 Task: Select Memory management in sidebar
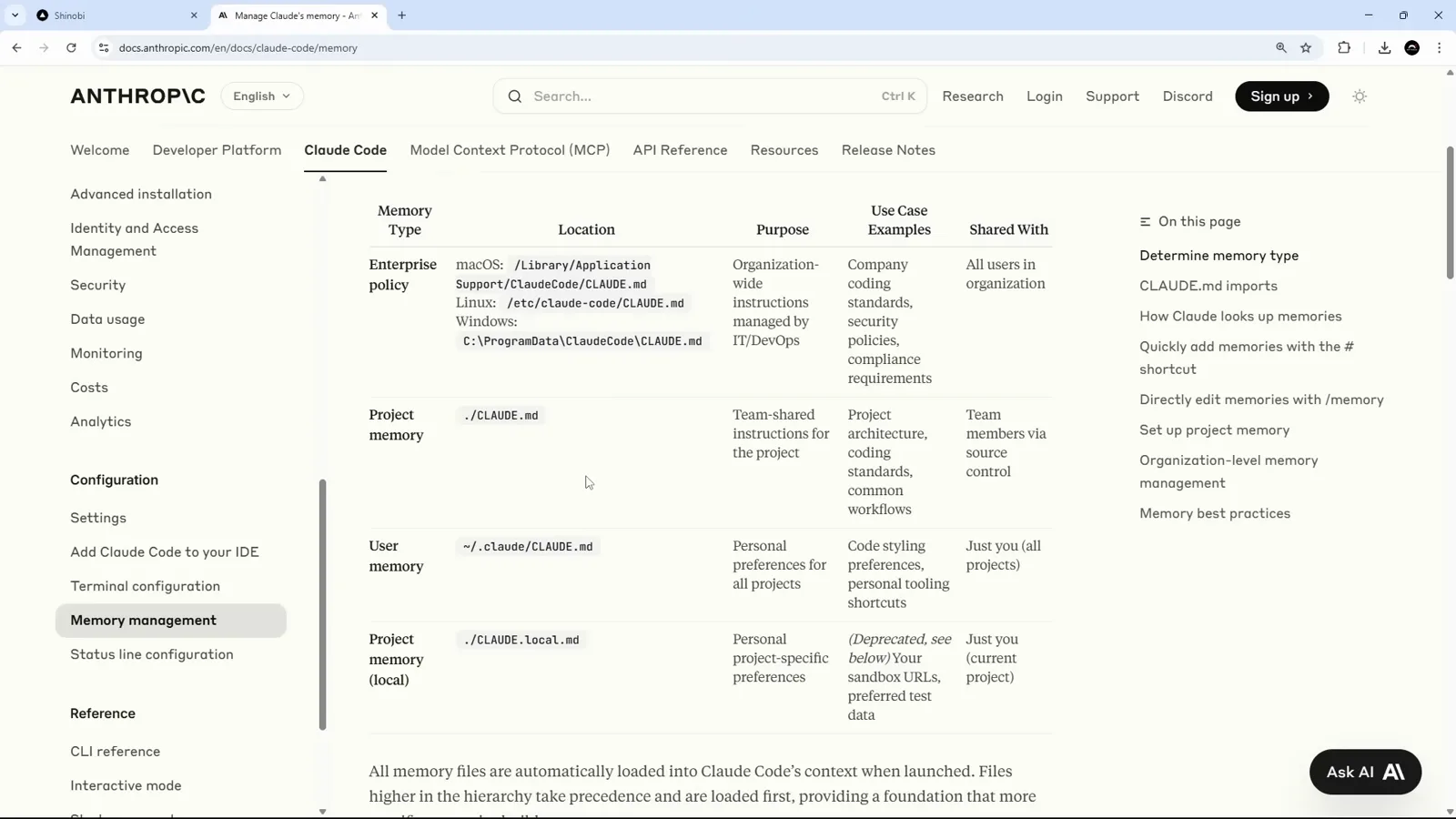coord(171,620)
